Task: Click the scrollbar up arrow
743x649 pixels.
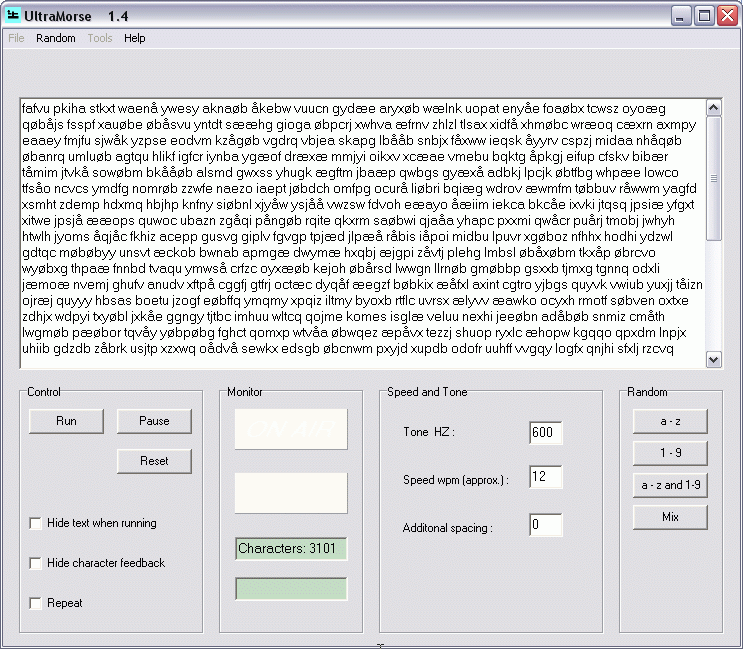Action: (714, 108)
